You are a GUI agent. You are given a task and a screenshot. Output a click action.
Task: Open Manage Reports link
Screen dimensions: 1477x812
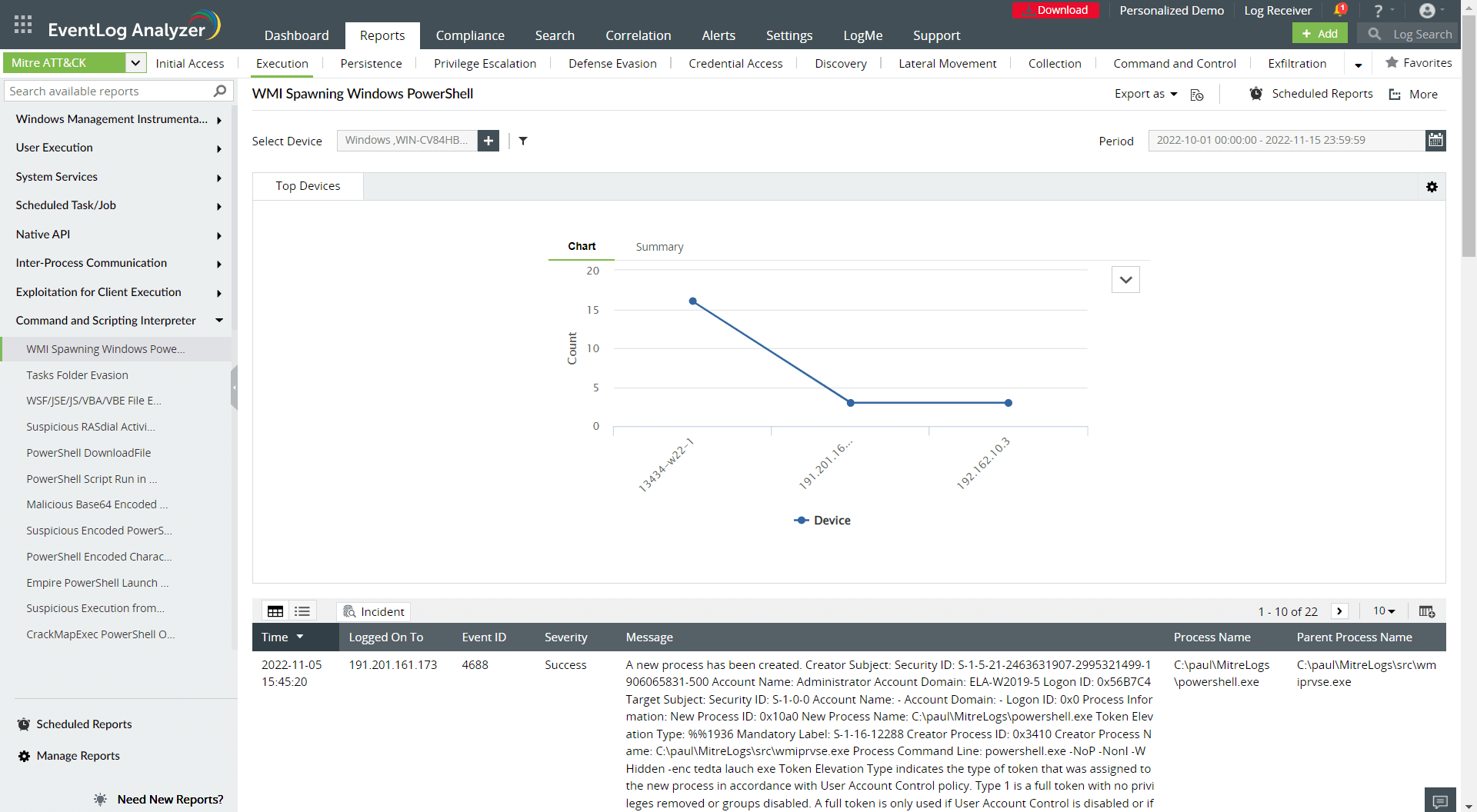click(x=78, y=756)
